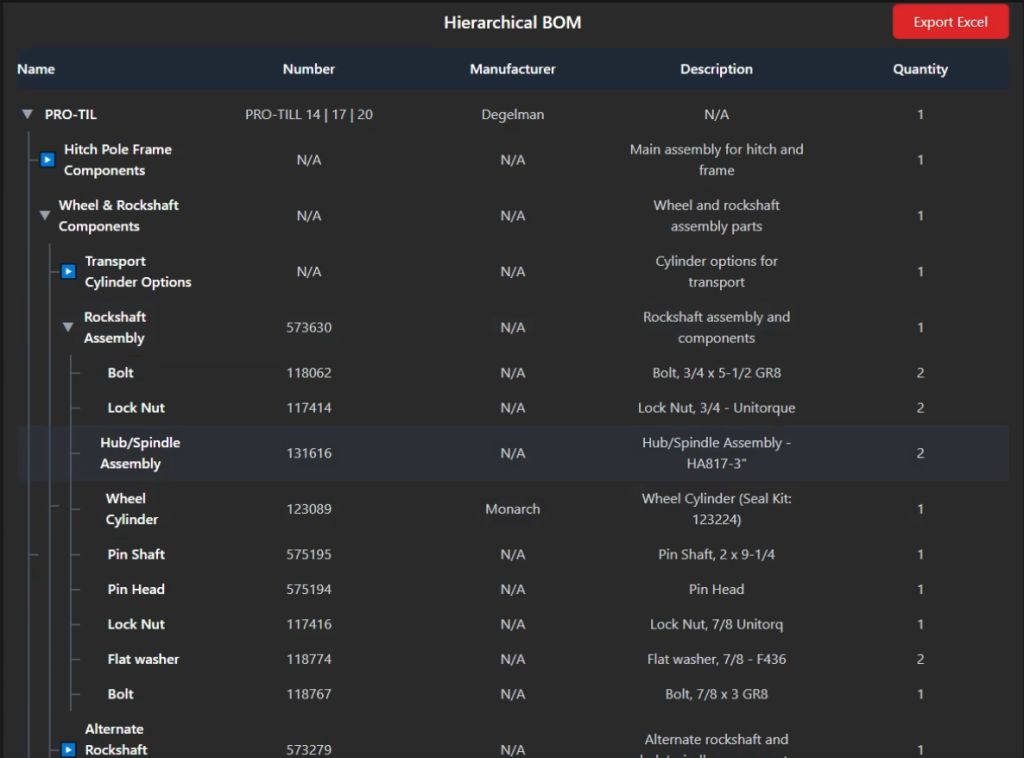
Task: Click part number 118062 for Bolt
Action: click(309, 373)
